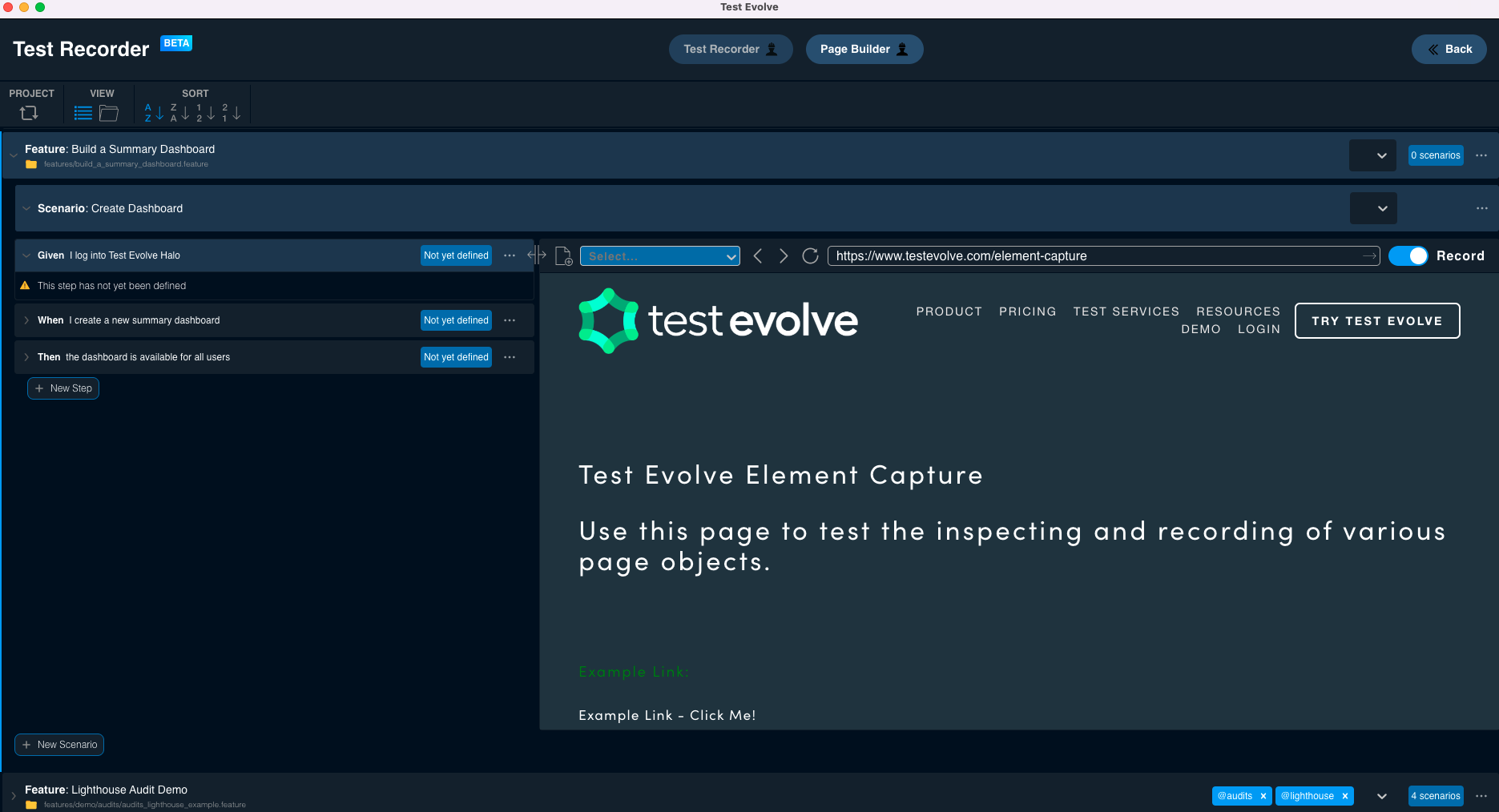Collapse the Create Dashboard scenario

click(26, 208)
